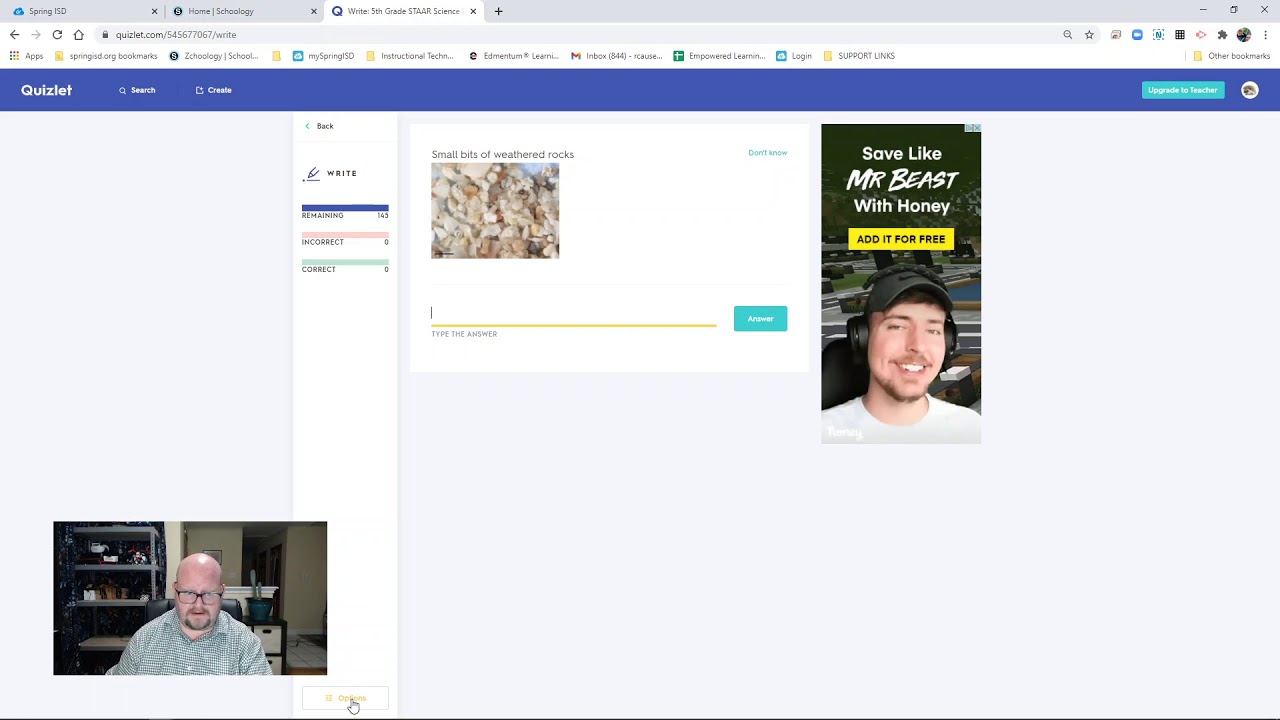Click the site lock icon
Screen dimensions: 1280x720
click(x=105, y=34)
